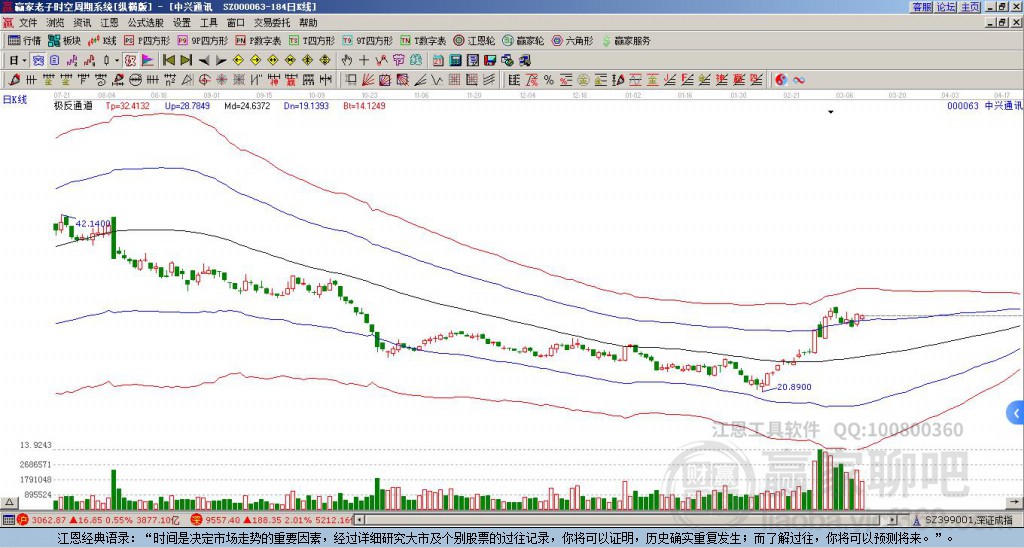
Task: Open the 工具 menu
Action: pyautogui.click(x=209, y=23)
